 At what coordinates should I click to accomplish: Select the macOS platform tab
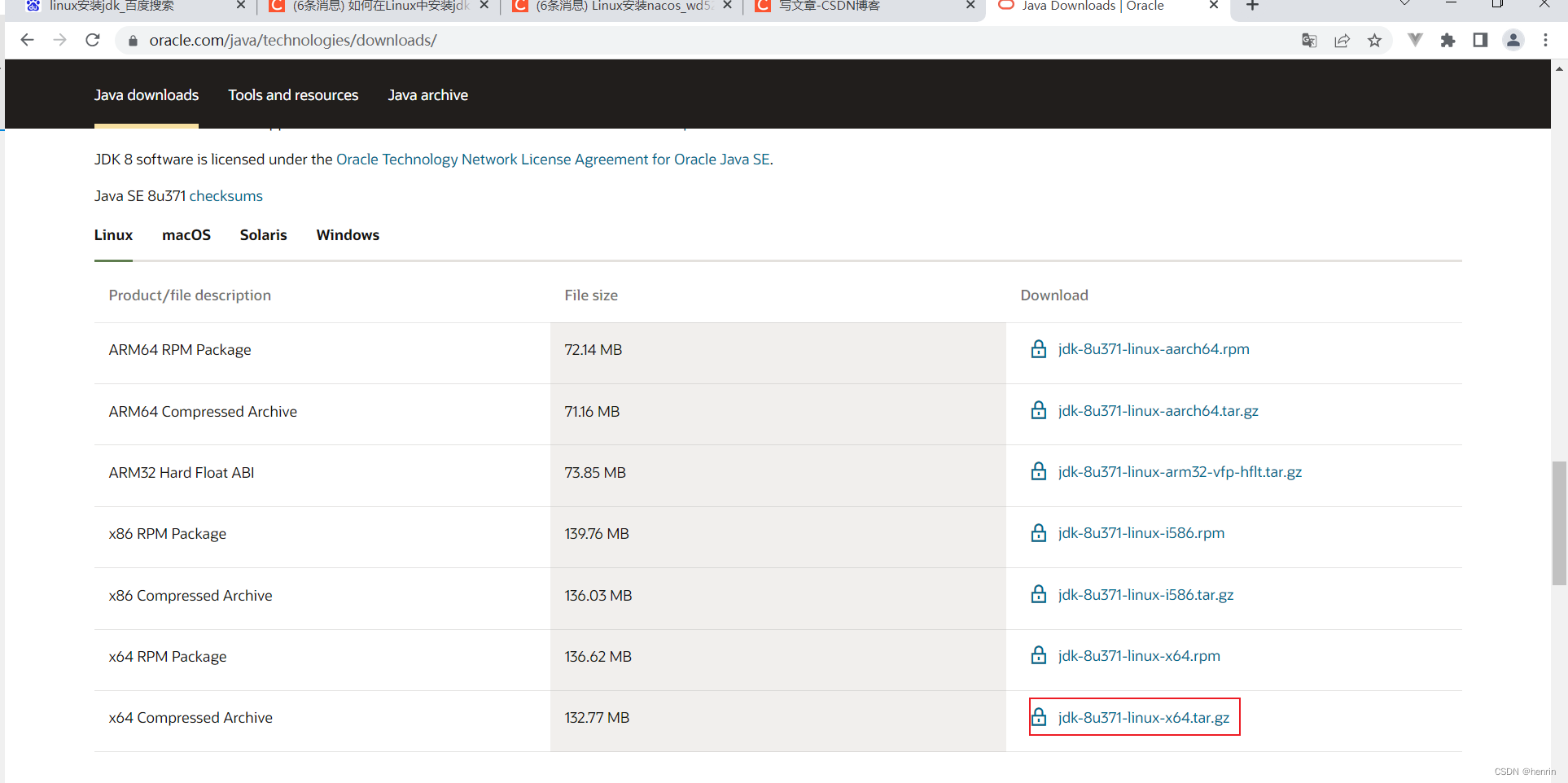coord(186,235)
